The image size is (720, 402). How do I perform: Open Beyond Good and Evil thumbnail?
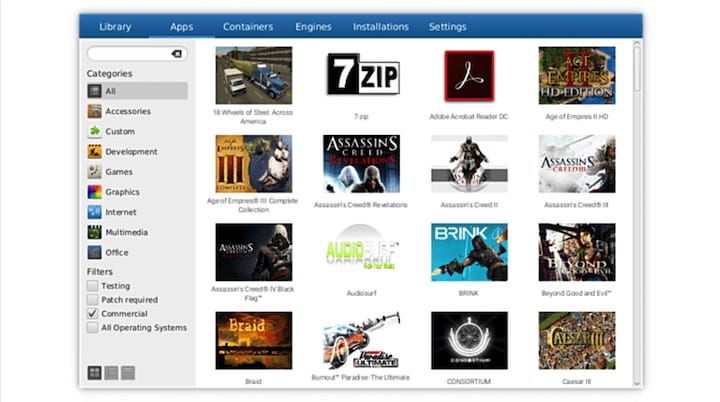(x=577, y=252)
